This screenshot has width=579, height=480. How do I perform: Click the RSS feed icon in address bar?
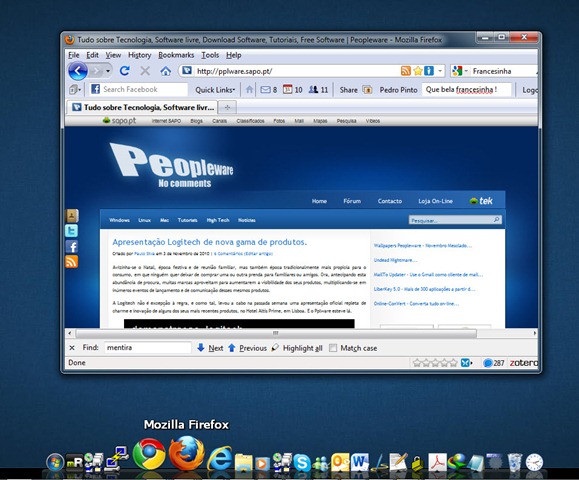405,71
